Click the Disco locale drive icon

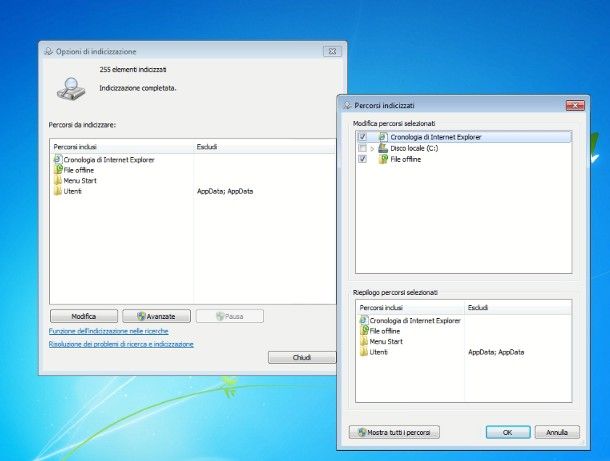[x=383, y=148]
